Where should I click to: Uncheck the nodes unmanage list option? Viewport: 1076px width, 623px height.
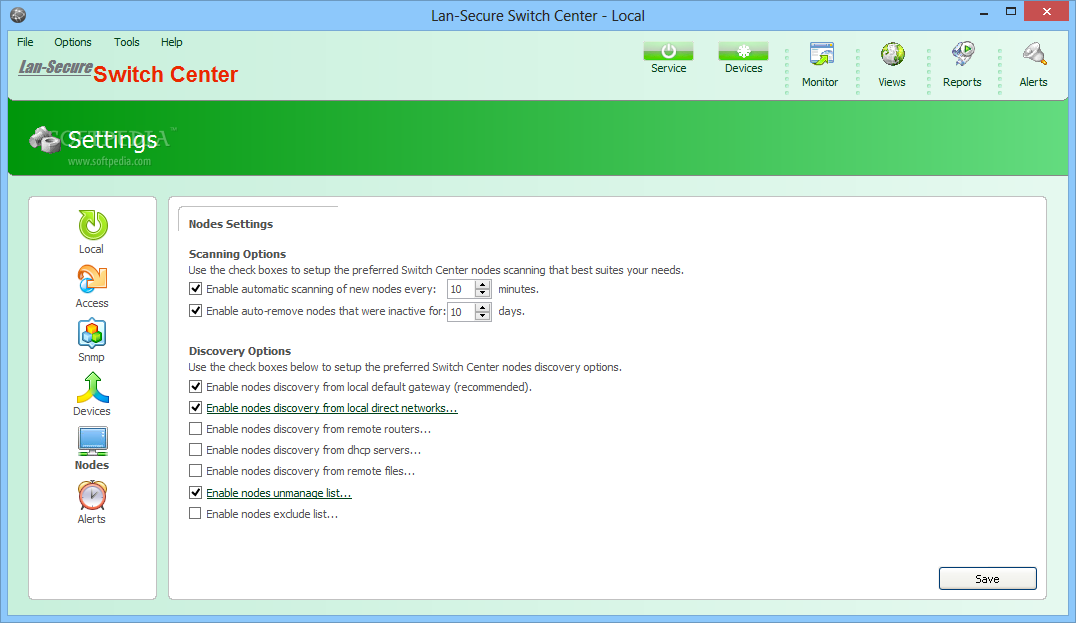click(196, 493)
